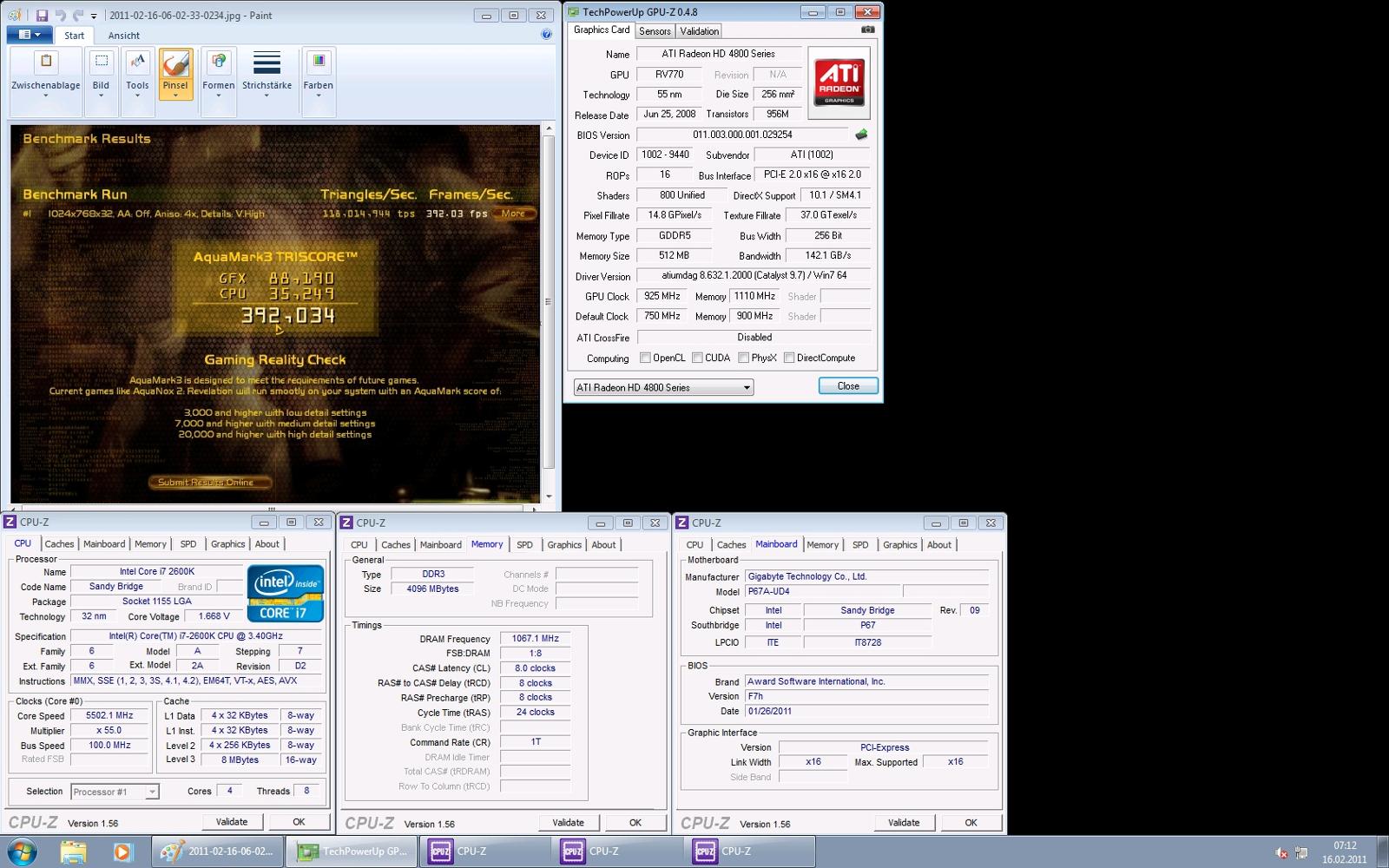Click the GPU Clock field showing 925 MHz
Screen dimensions: 1389x868
tap(662, 296)
